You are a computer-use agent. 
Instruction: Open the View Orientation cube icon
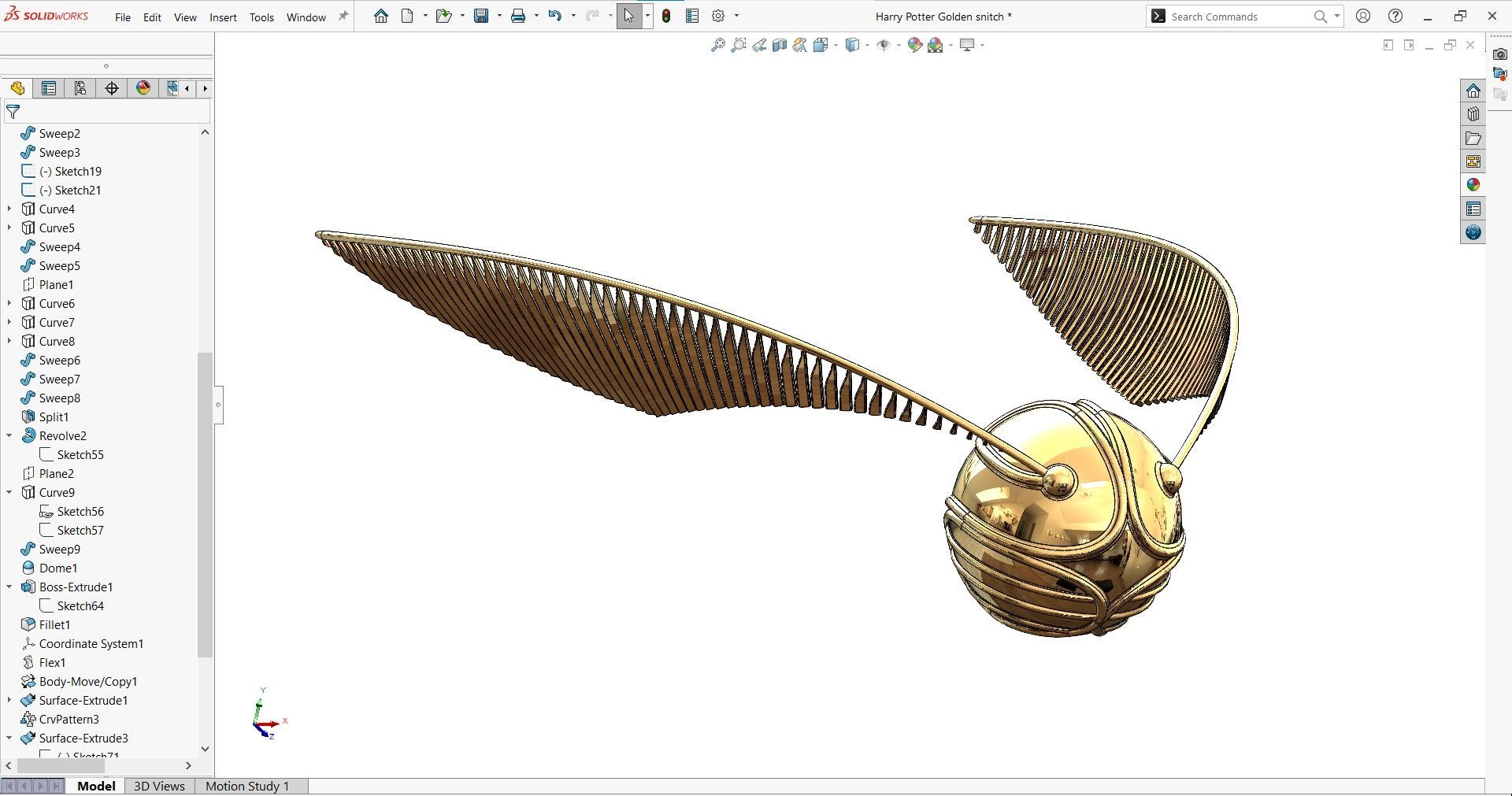pyautogui.click(x=821, y=46)
